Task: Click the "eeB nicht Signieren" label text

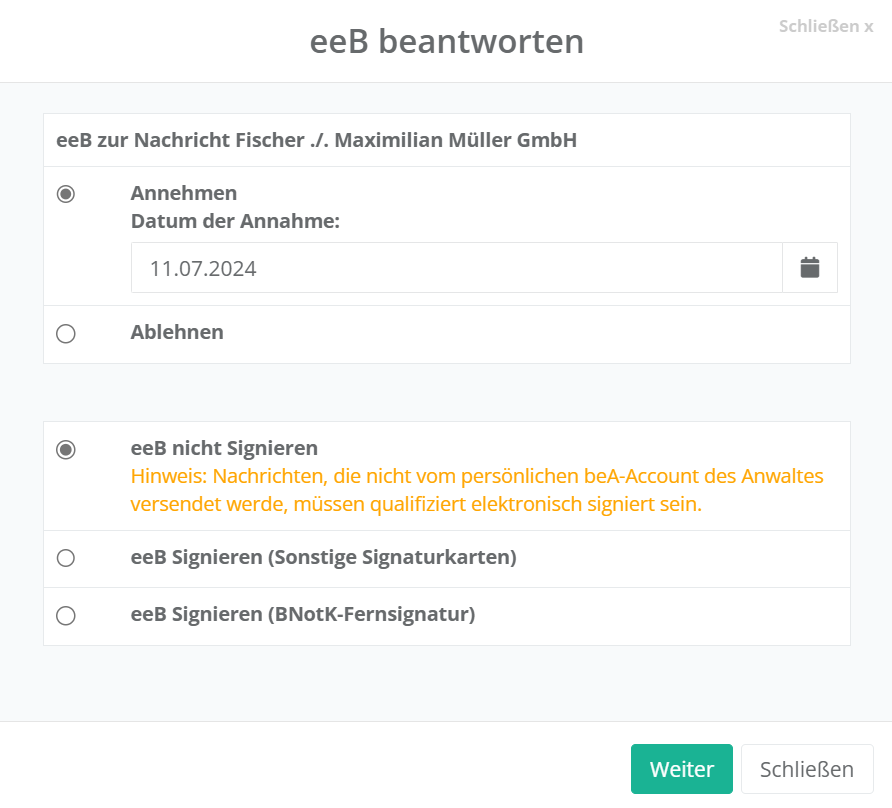Action: 224,448
